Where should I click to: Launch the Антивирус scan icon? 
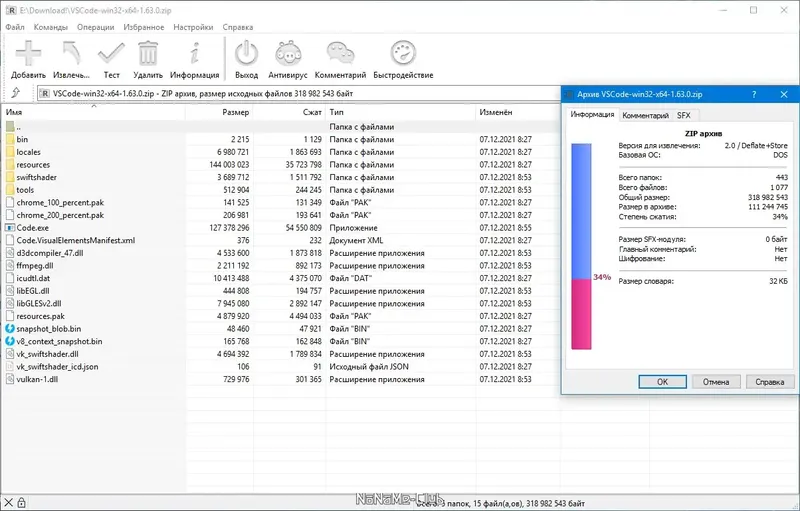pos(288,53)
